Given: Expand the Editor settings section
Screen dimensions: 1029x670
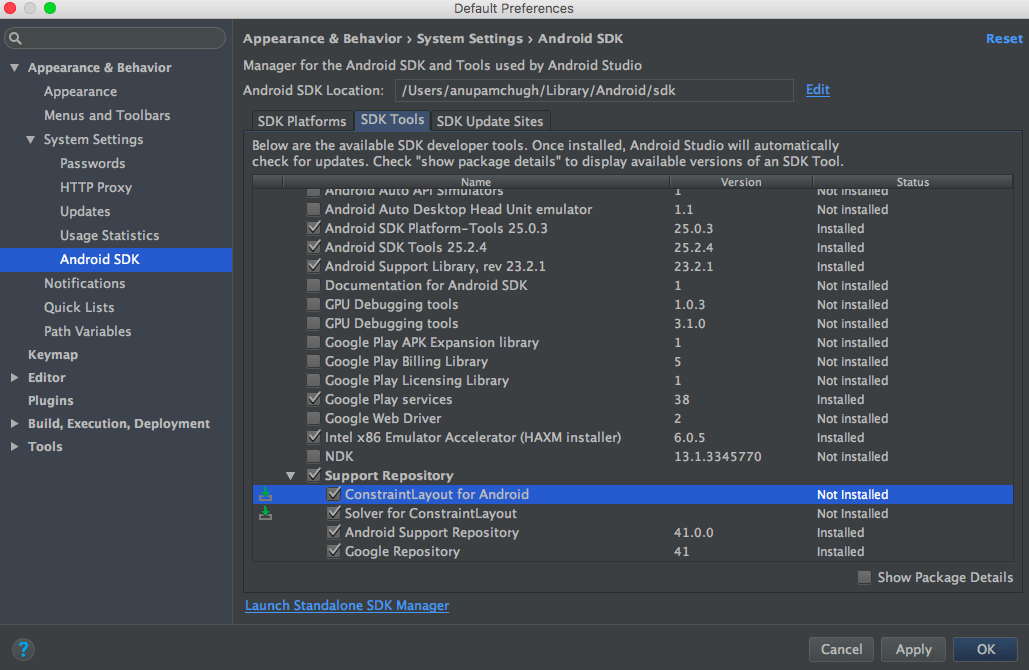Looking at the screenshot, I should coord(14,378).
